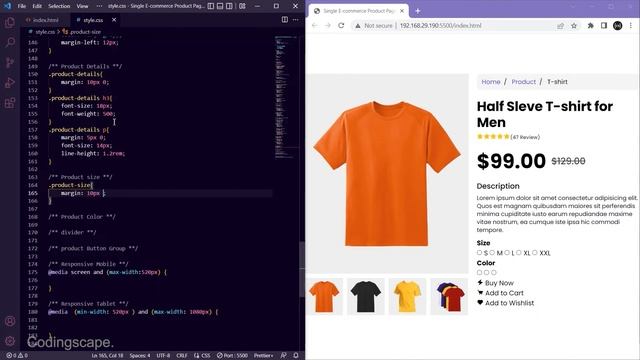This screenshot has width=640, height=360.
Task: Click the feedback icon in status bar
Action: point(284,356)
